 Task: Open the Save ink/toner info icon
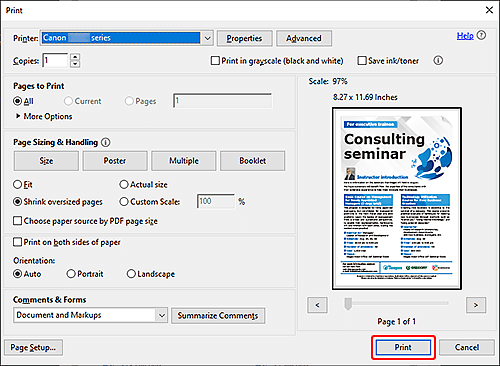click(x=438, y=61)
